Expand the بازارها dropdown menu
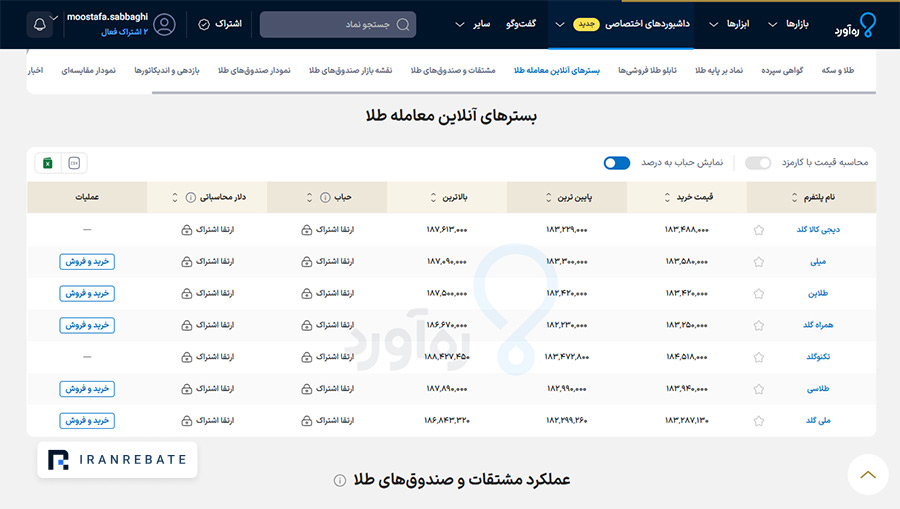The height and width of the screenshot is (509, 900). (x=773, y=24)
